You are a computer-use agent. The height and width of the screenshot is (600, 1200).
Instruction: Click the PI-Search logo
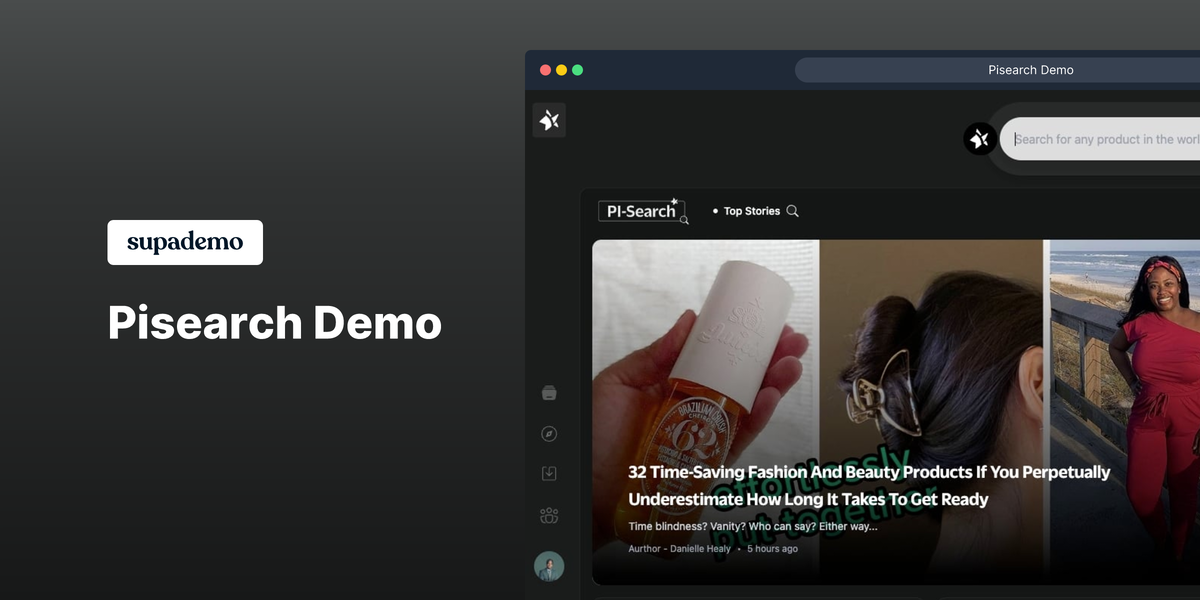(x=642, y=211)
